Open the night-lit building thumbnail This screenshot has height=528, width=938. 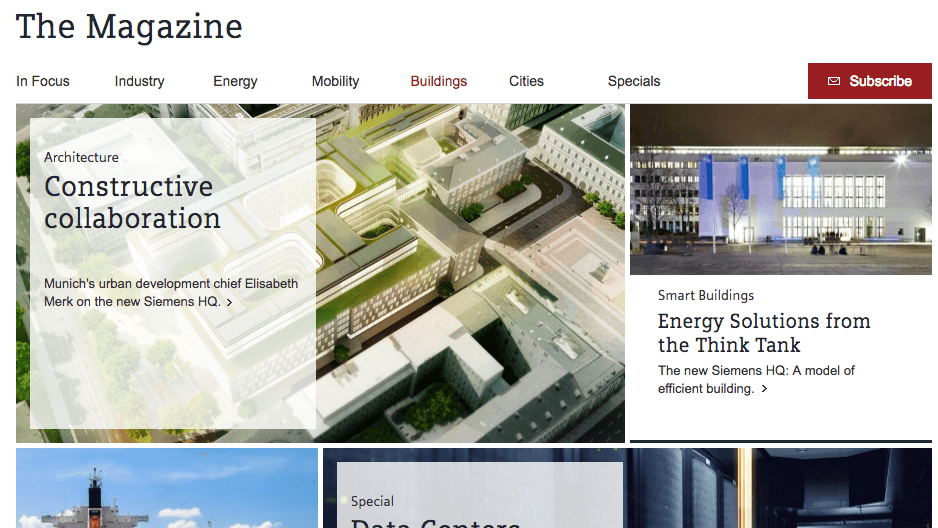click(781, 190)
